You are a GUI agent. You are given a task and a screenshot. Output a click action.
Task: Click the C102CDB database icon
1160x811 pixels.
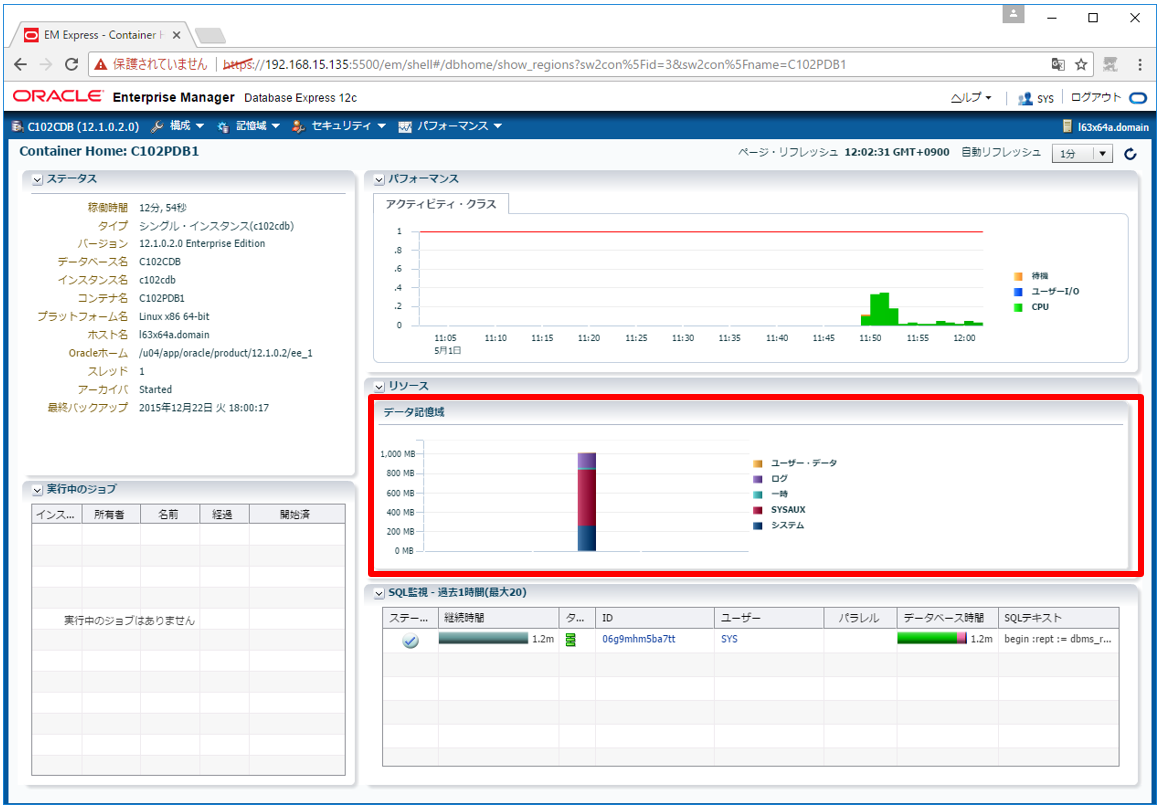(17, 127)
